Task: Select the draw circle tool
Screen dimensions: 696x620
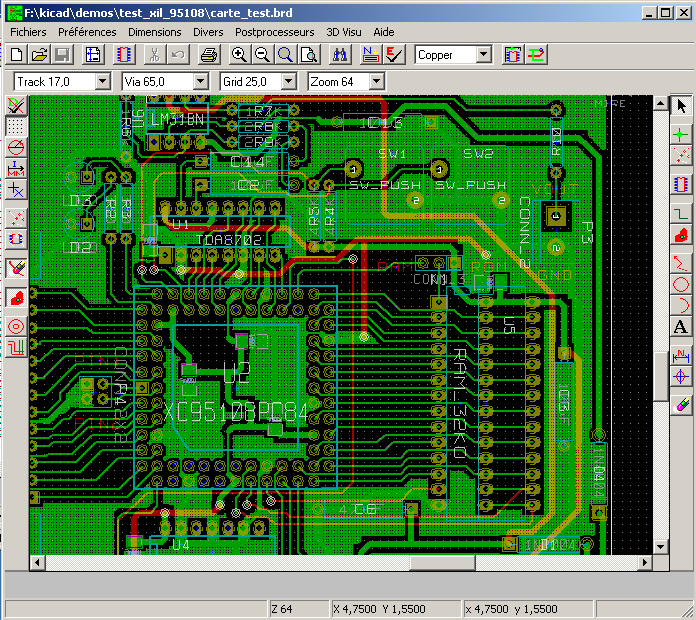Action: 681,284
